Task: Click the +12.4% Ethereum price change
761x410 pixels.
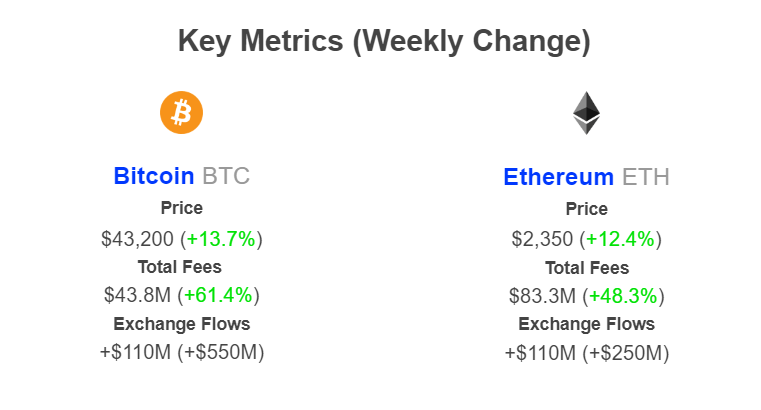Action: tap(620, 239)
